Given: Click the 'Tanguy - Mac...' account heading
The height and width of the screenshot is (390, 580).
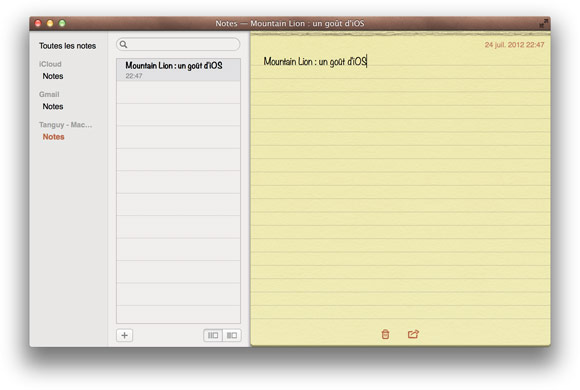Looking at the screenshot, I should (x=65, y=125).
